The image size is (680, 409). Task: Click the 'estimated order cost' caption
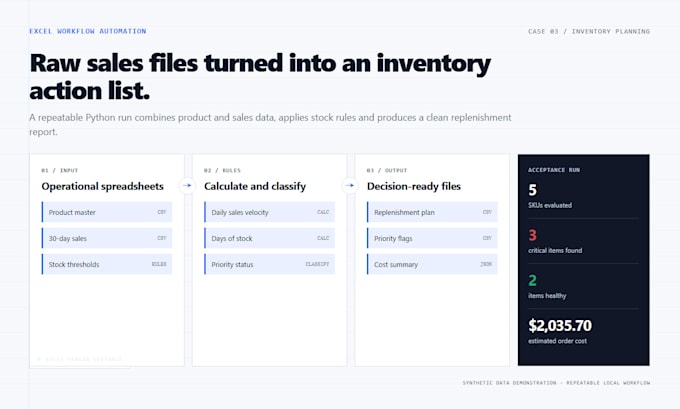557,341
